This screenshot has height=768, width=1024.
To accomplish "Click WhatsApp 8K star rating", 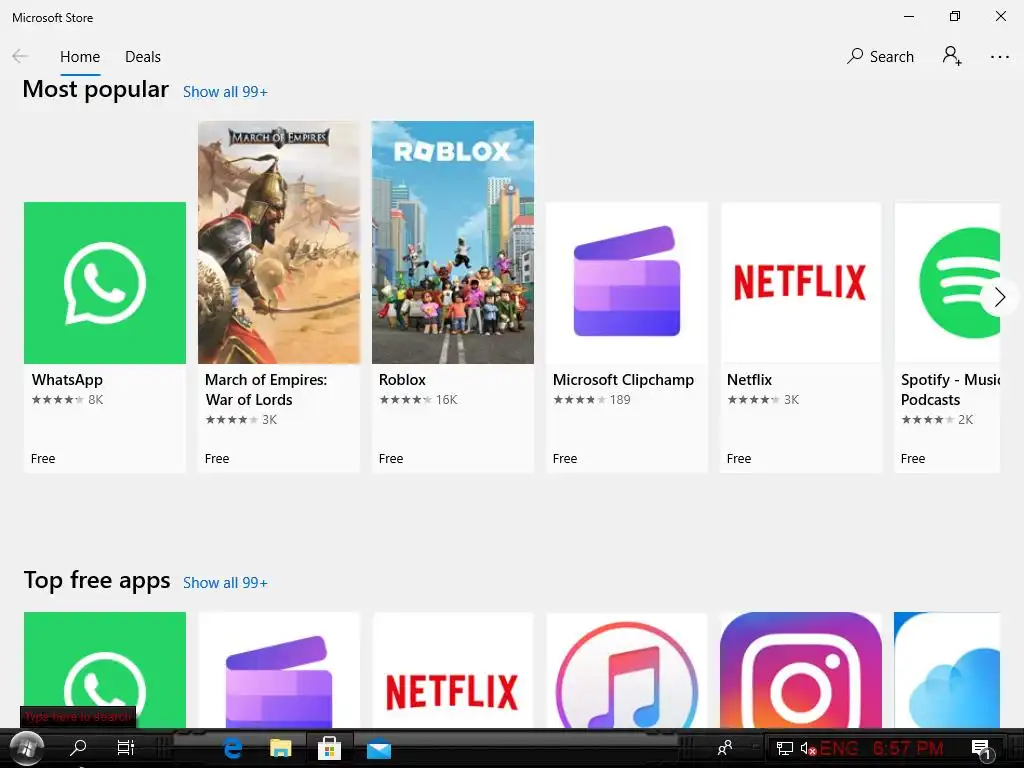I will [x=67, y=400].
